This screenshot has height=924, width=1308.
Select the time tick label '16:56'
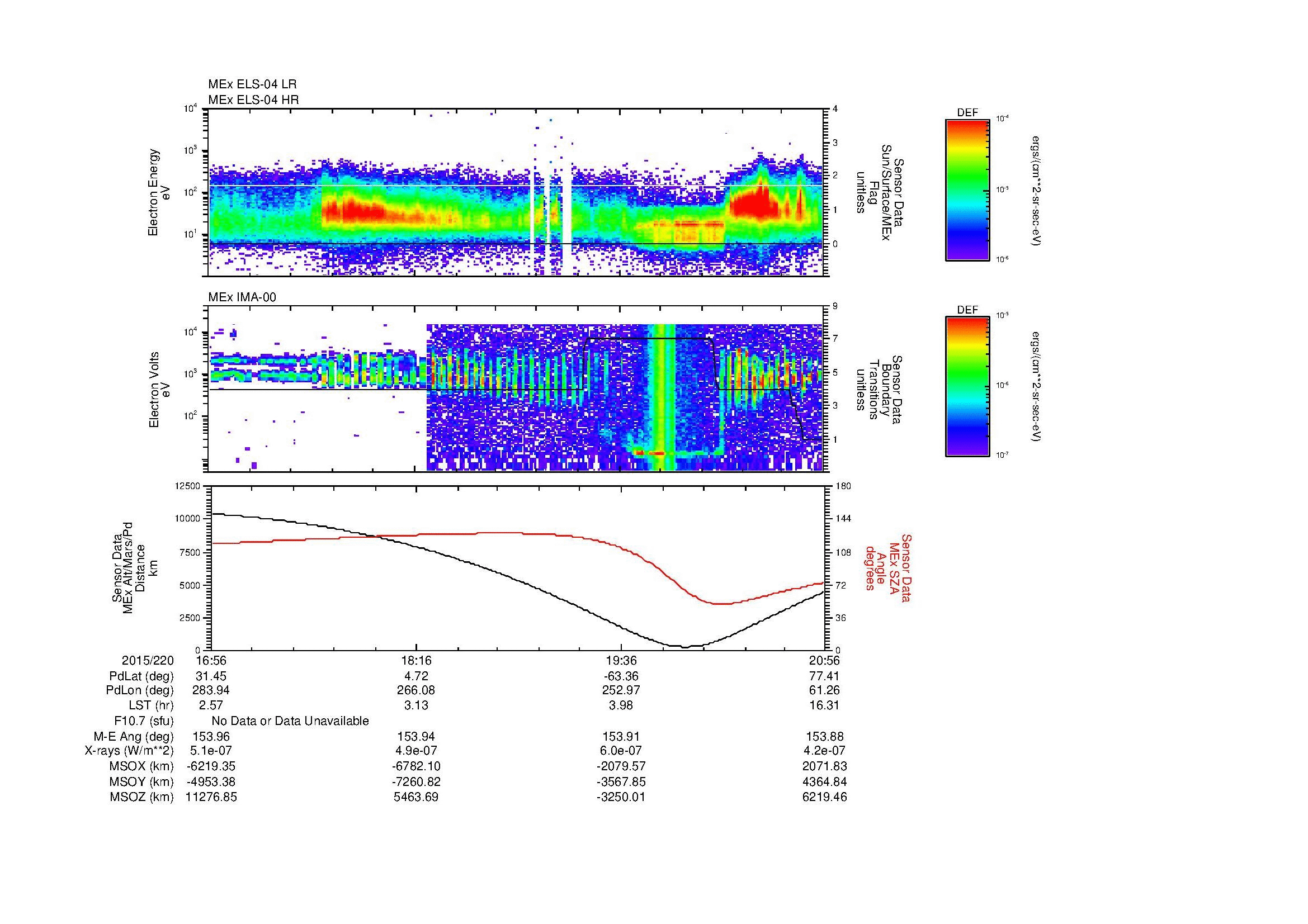pyautogui.click(x=211, y=661)
